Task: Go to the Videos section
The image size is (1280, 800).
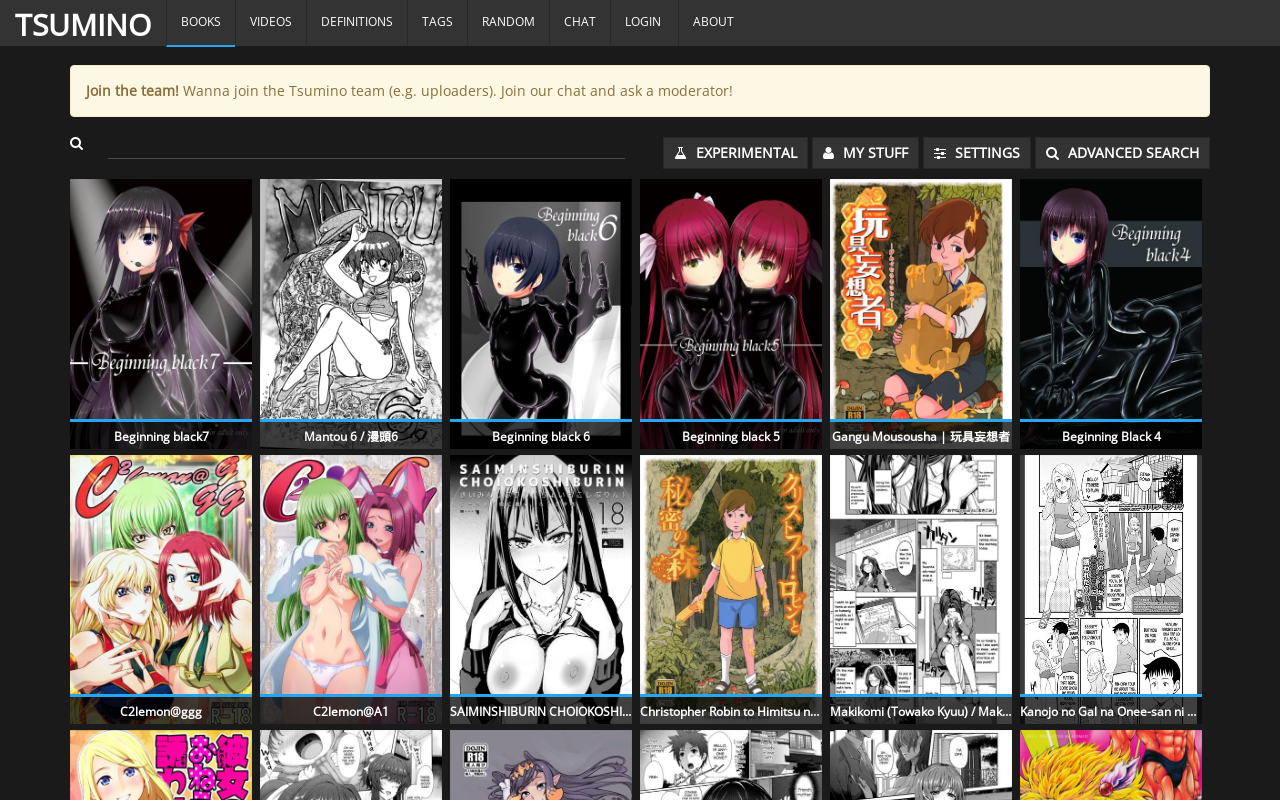Action: click(271, 22)
